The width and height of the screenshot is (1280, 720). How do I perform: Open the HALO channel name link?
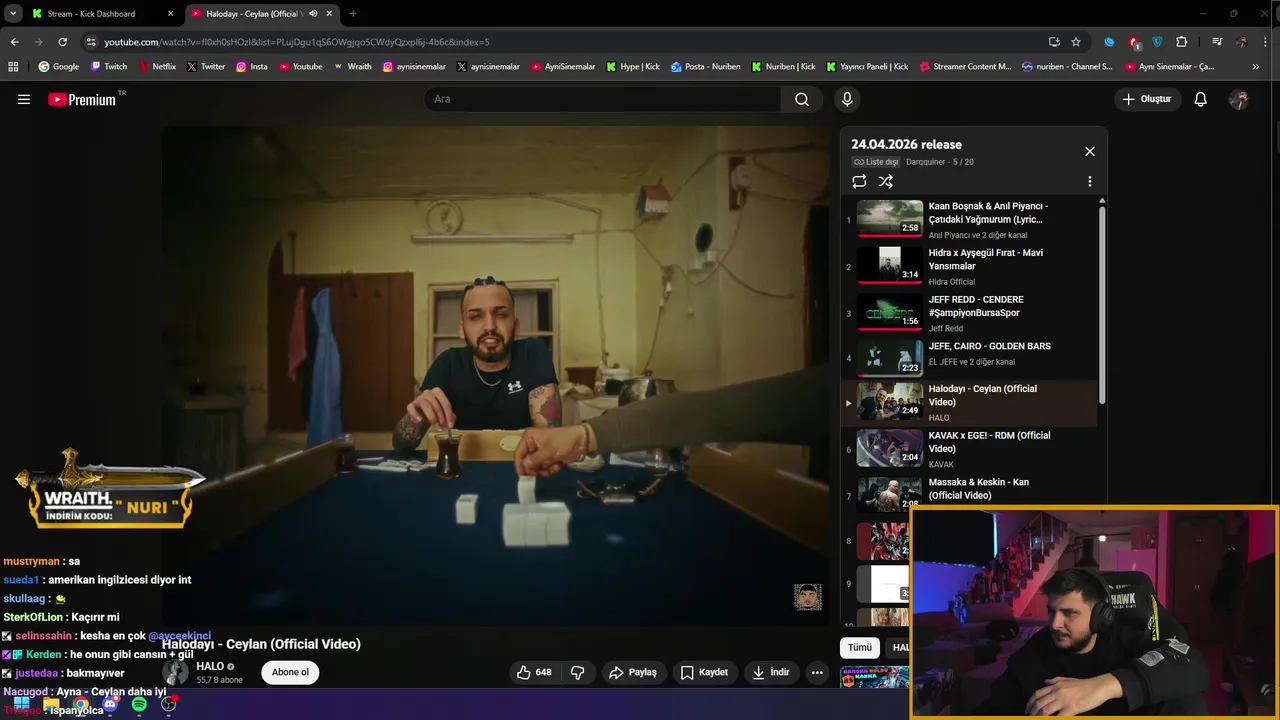point(210,666)
